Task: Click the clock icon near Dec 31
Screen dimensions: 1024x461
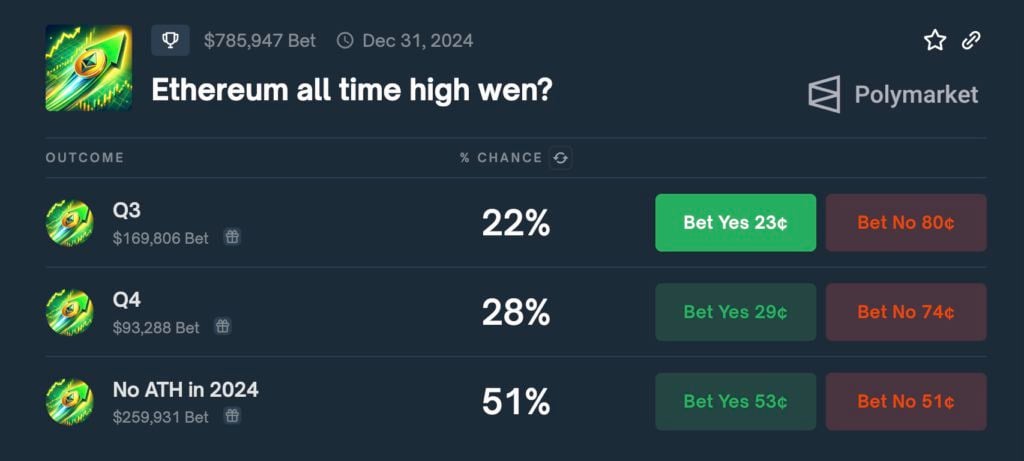Action: [345, 41]
